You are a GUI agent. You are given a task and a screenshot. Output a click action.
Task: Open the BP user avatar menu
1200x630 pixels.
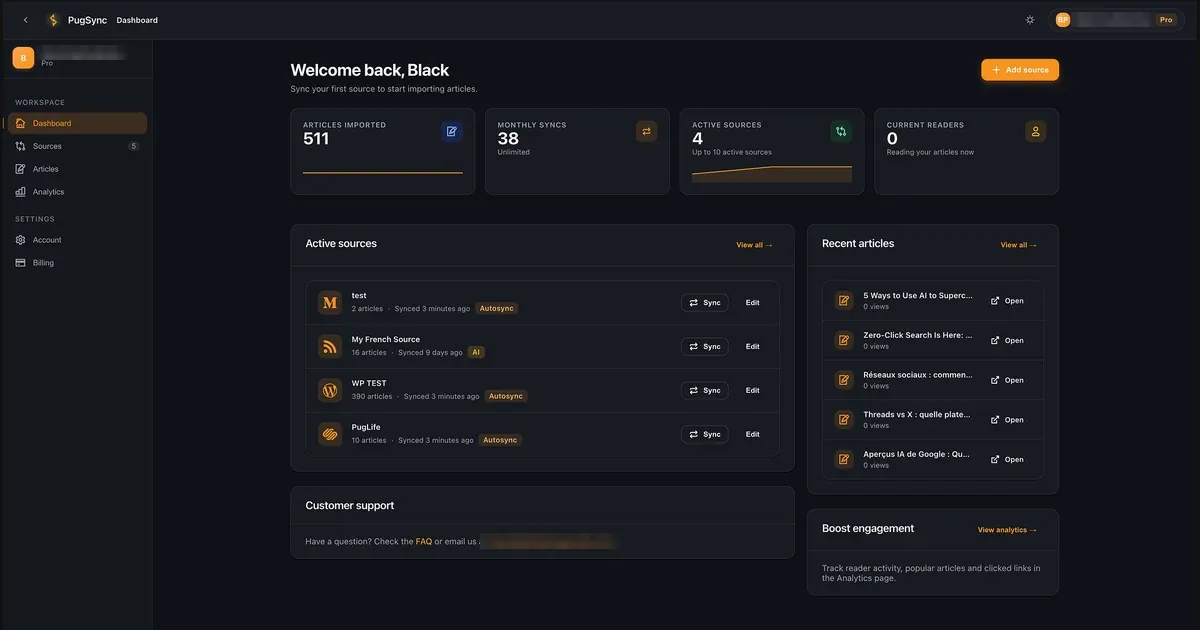click(1063, 20)
